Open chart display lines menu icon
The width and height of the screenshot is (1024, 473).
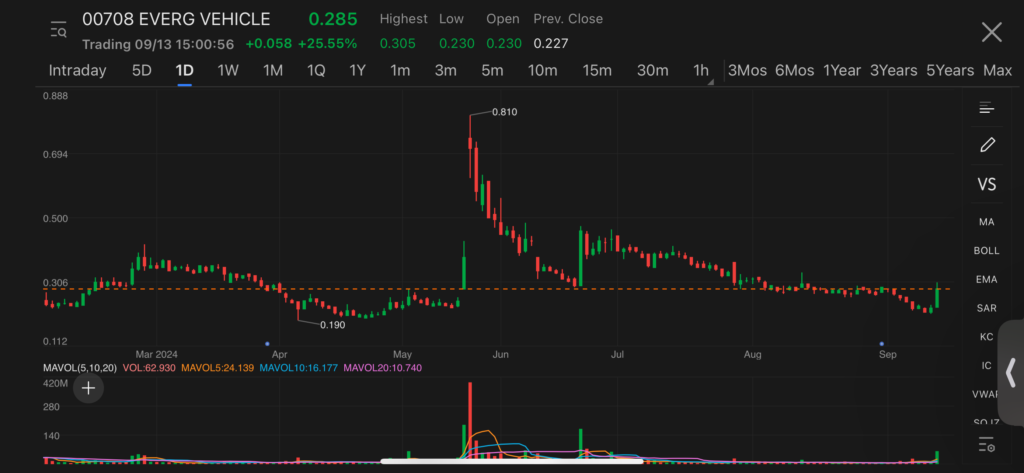pos(987,108)
